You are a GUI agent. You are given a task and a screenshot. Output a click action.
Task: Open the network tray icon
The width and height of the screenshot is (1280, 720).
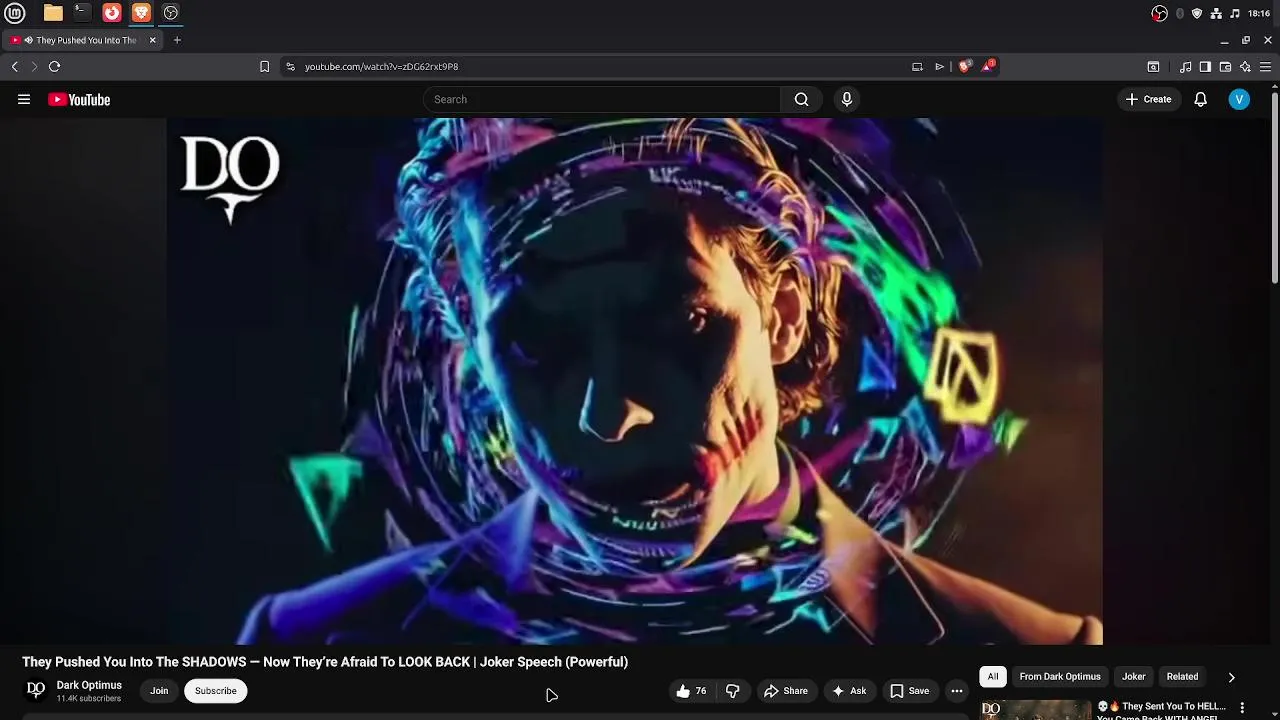[1216, 13]
